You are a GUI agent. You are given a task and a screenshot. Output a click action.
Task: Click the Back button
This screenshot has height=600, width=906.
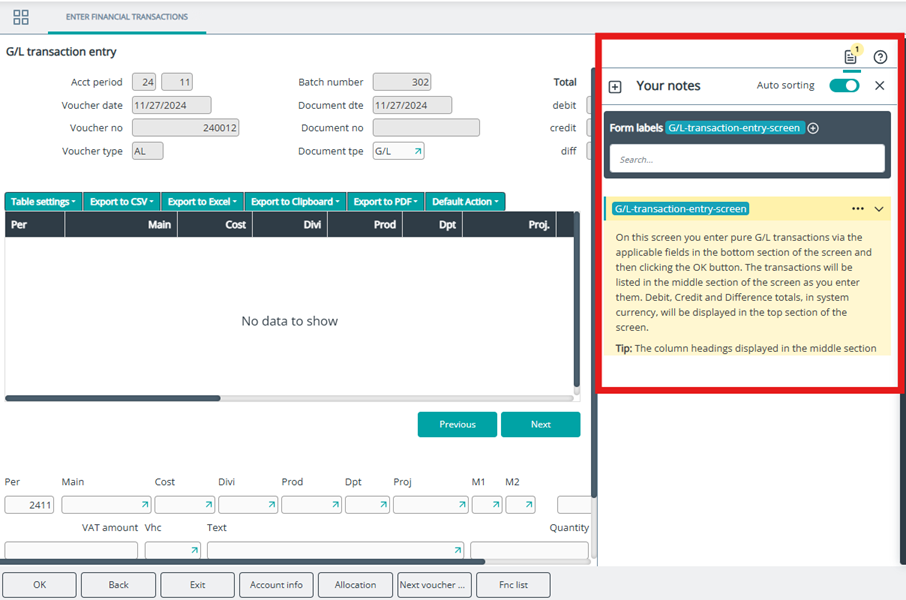(x=118, y=585)
